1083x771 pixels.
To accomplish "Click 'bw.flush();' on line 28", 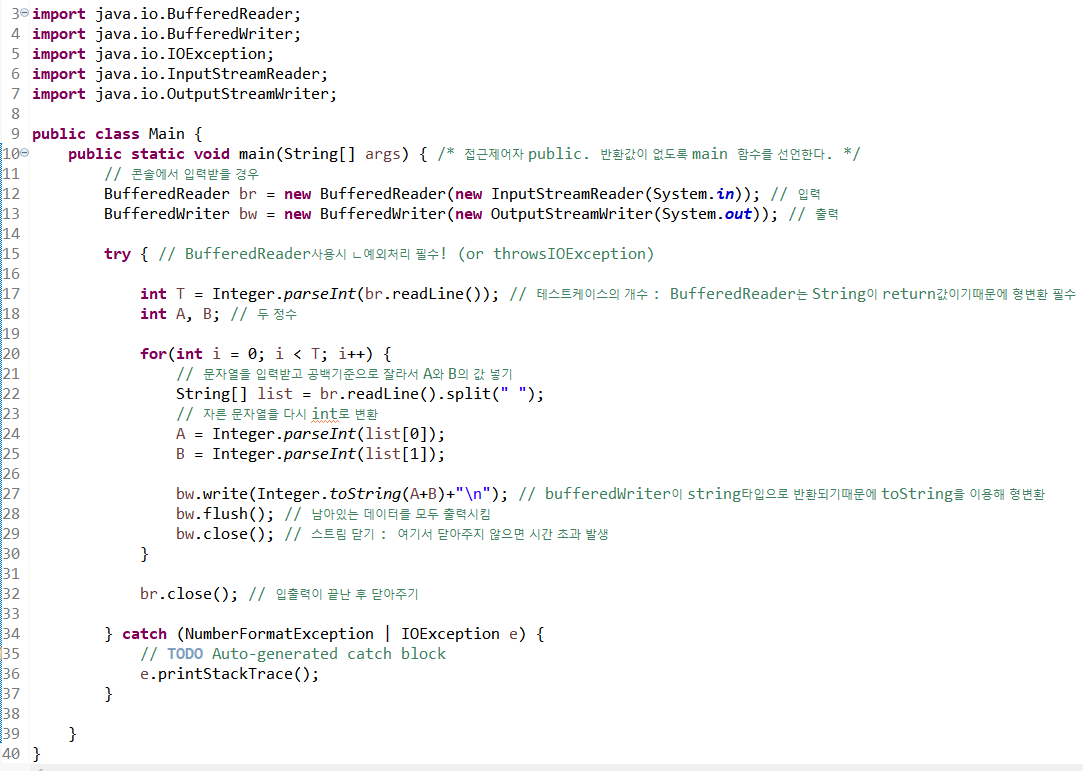I will click(224, 515).
